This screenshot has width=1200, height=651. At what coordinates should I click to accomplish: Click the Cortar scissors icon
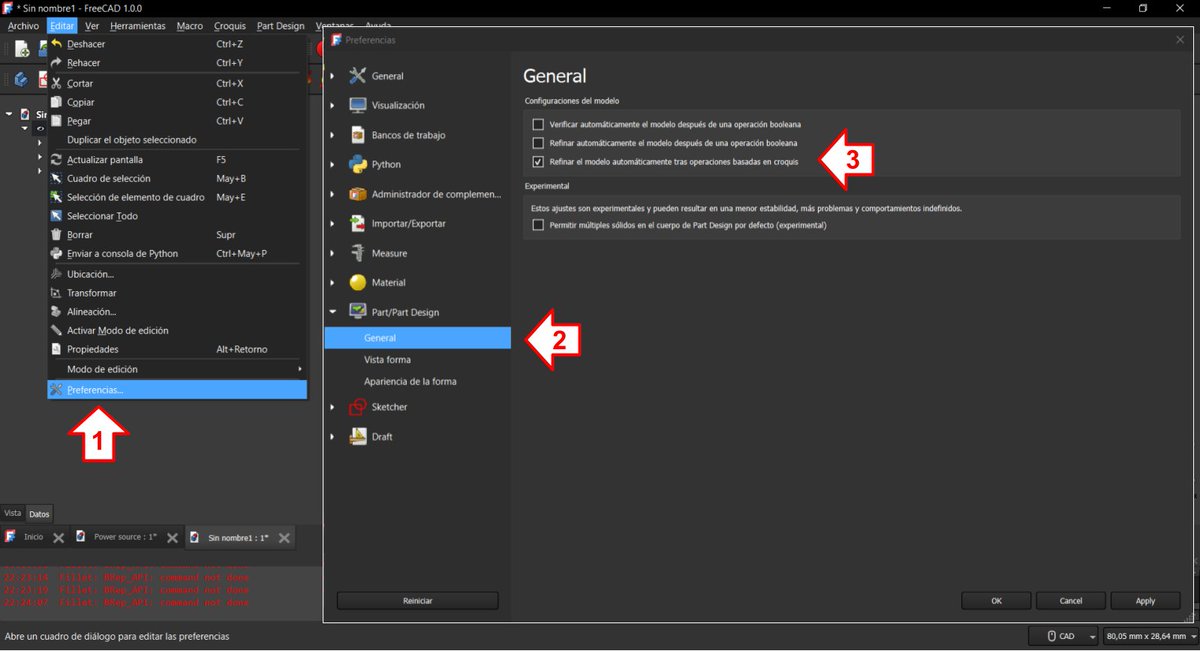(57, 84)
